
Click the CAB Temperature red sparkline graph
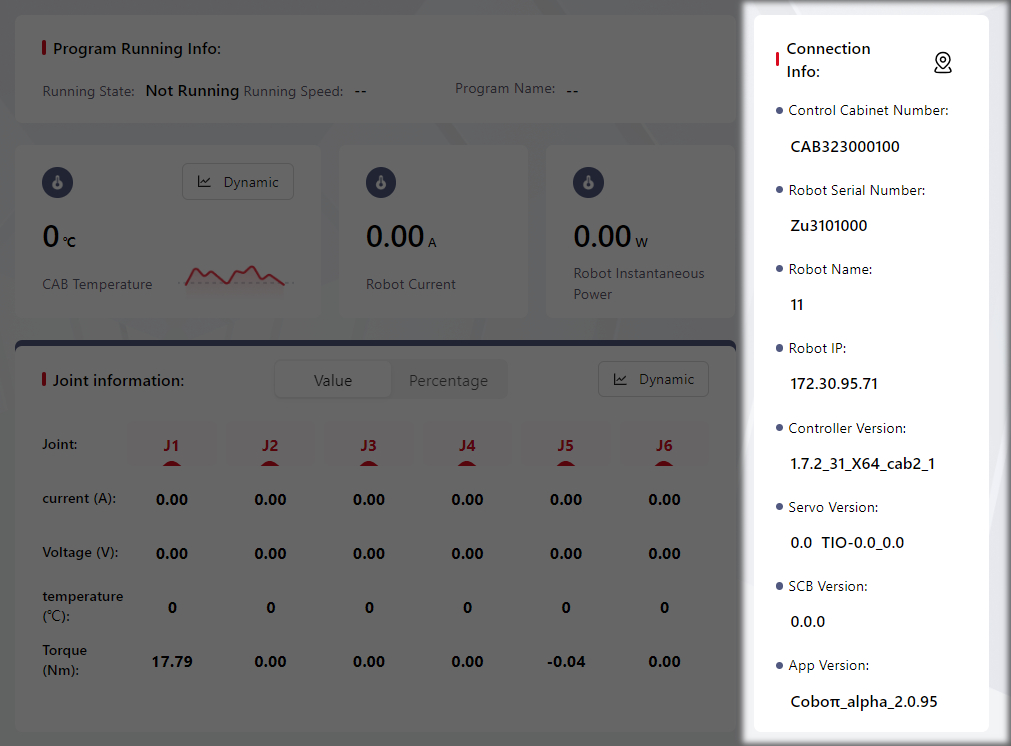coord(236,275)
